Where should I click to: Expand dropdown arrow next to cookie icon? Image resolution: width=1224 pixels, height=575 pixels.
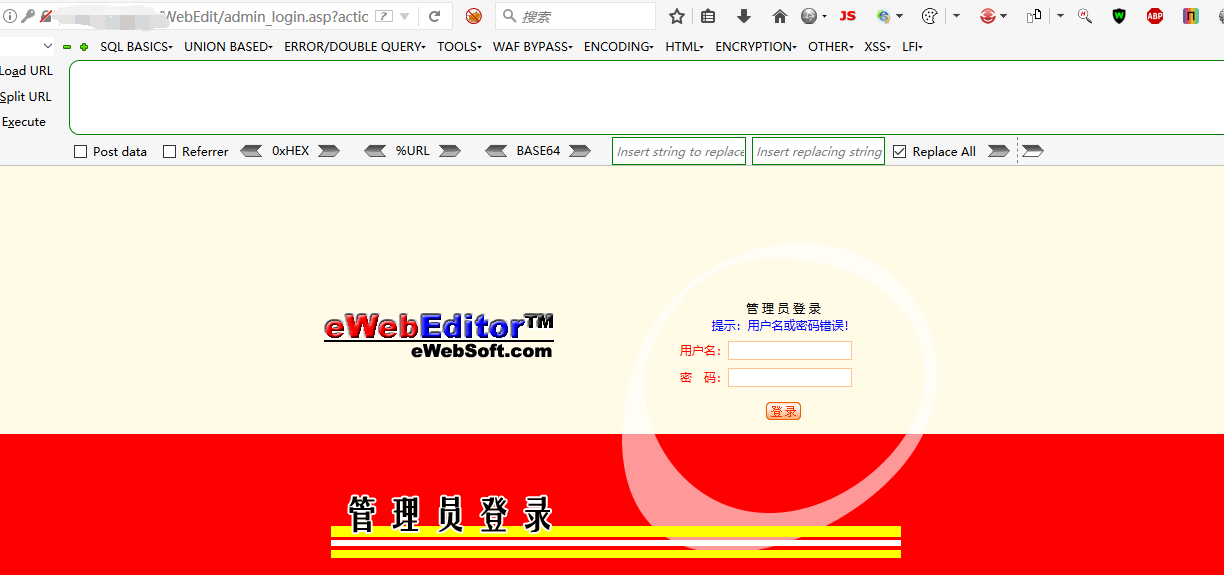point(956,16)
